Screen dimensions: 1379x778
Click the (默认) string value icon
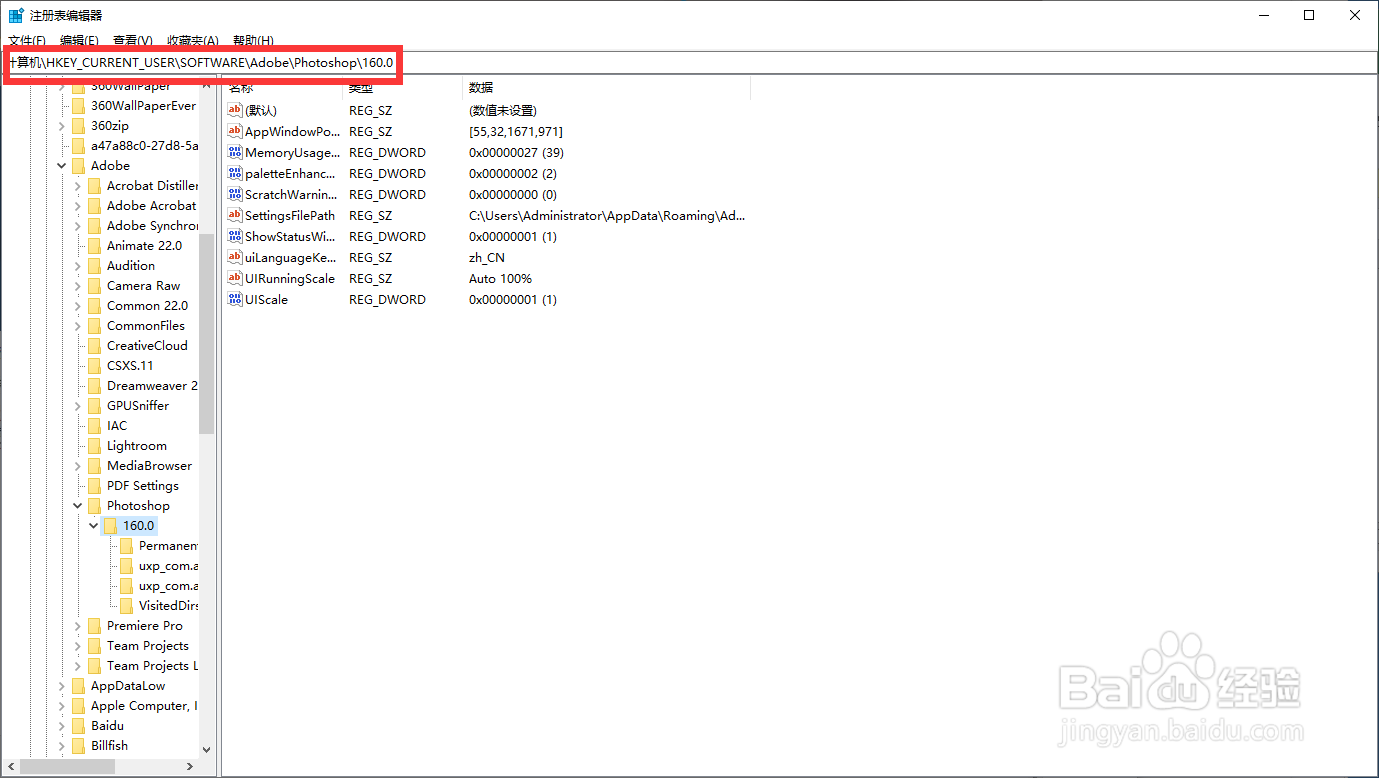coord(235,111)
